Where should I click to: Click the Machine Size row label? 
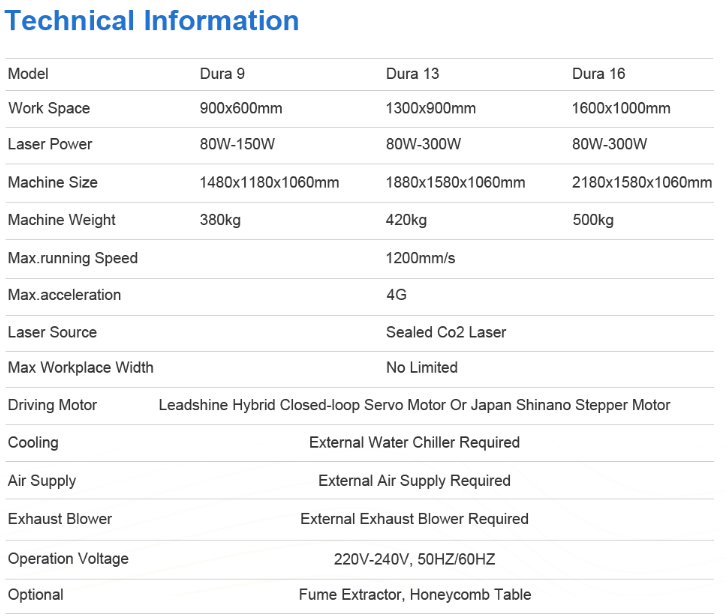tap(53, 182)
